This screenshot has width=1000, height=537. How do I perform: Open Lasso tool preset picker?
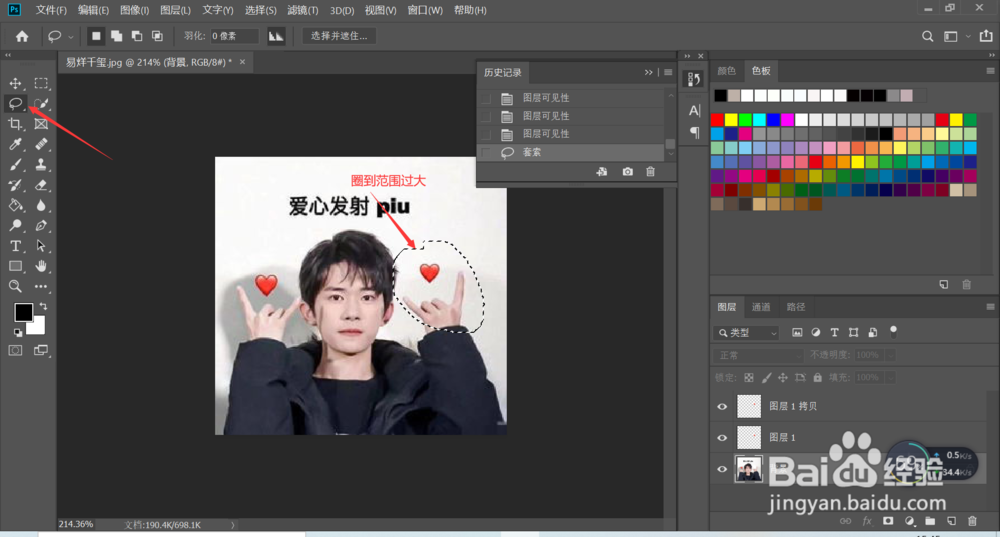tap(70, 36)
